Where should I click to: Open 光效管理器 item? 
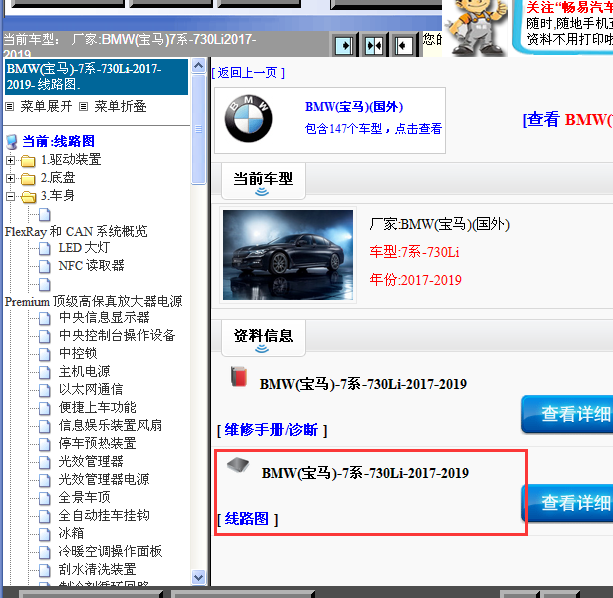click(x=91, y=461)
